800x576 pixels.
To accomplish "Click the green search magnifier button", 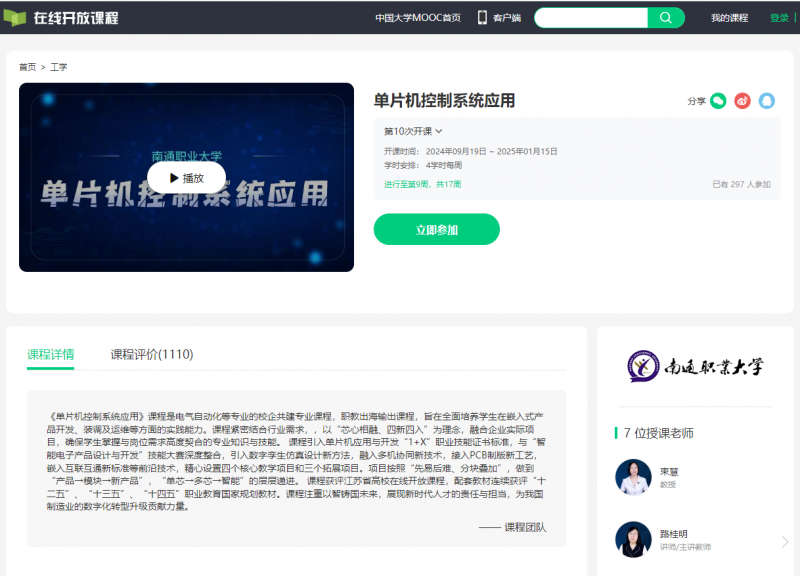I will coord(666,18).
